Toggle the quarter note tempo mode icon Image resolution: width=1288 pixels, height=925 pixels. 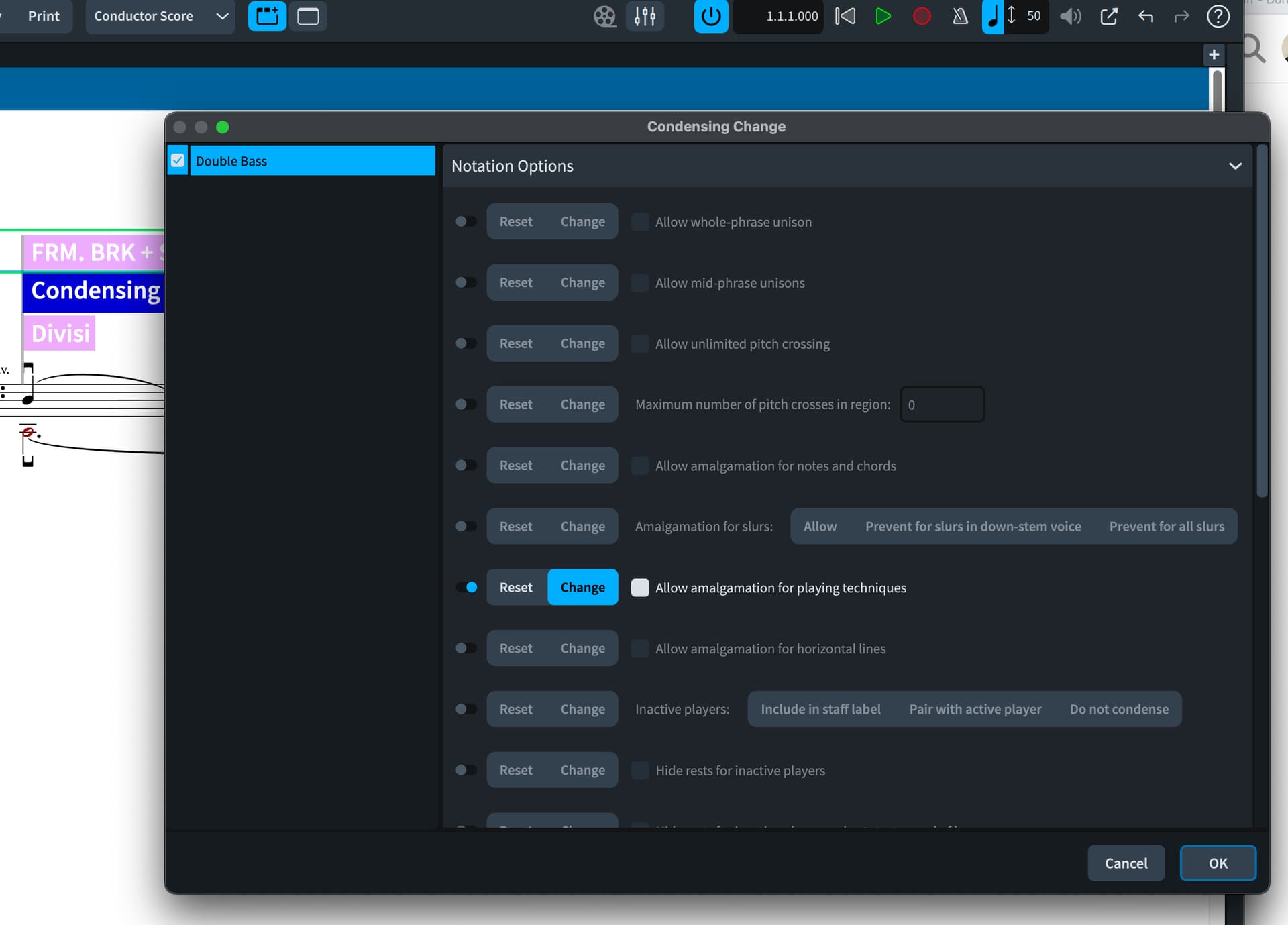point(993,16)
